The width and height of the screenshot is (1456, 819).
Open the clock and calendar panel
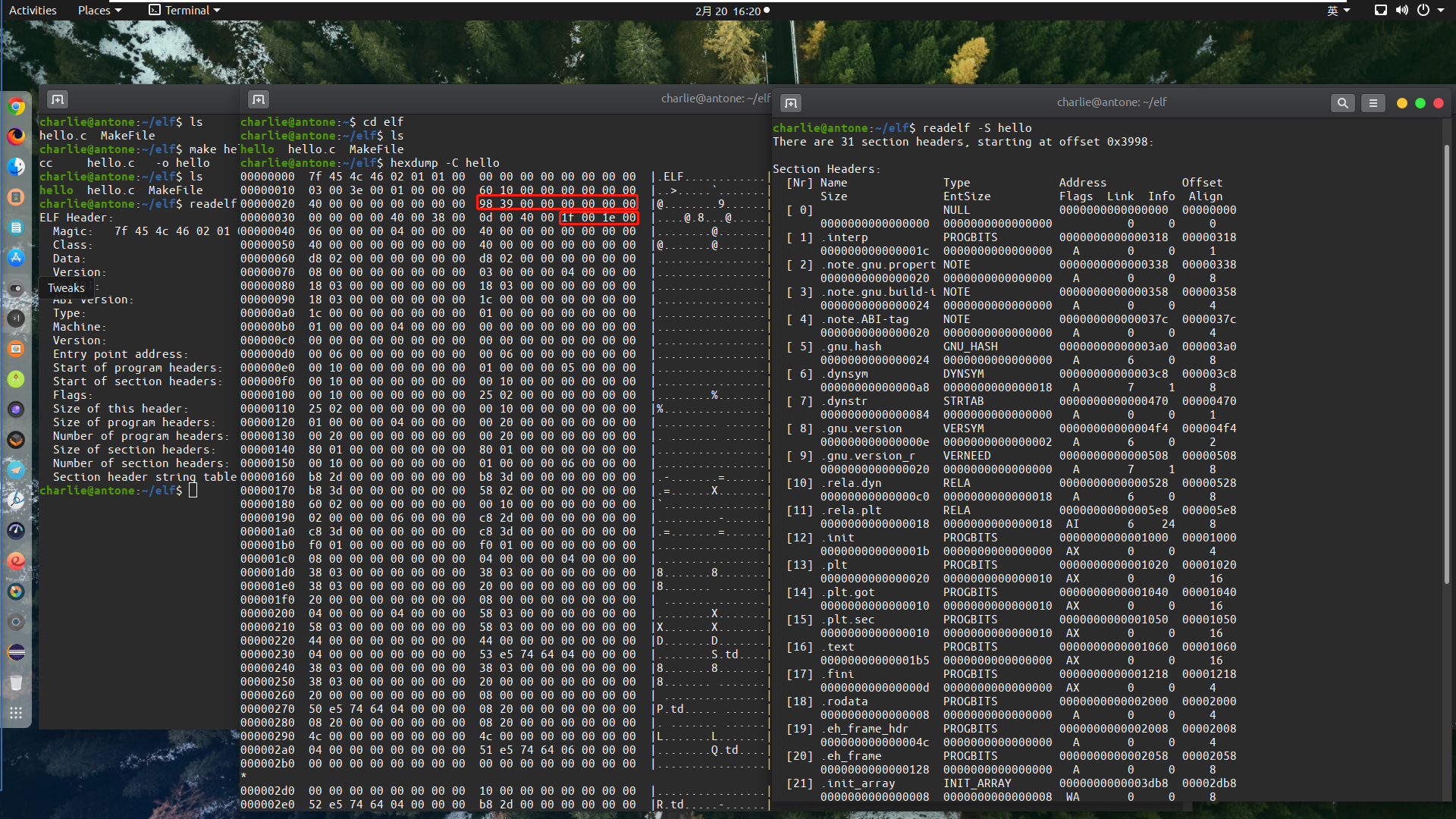pos(728,11)
